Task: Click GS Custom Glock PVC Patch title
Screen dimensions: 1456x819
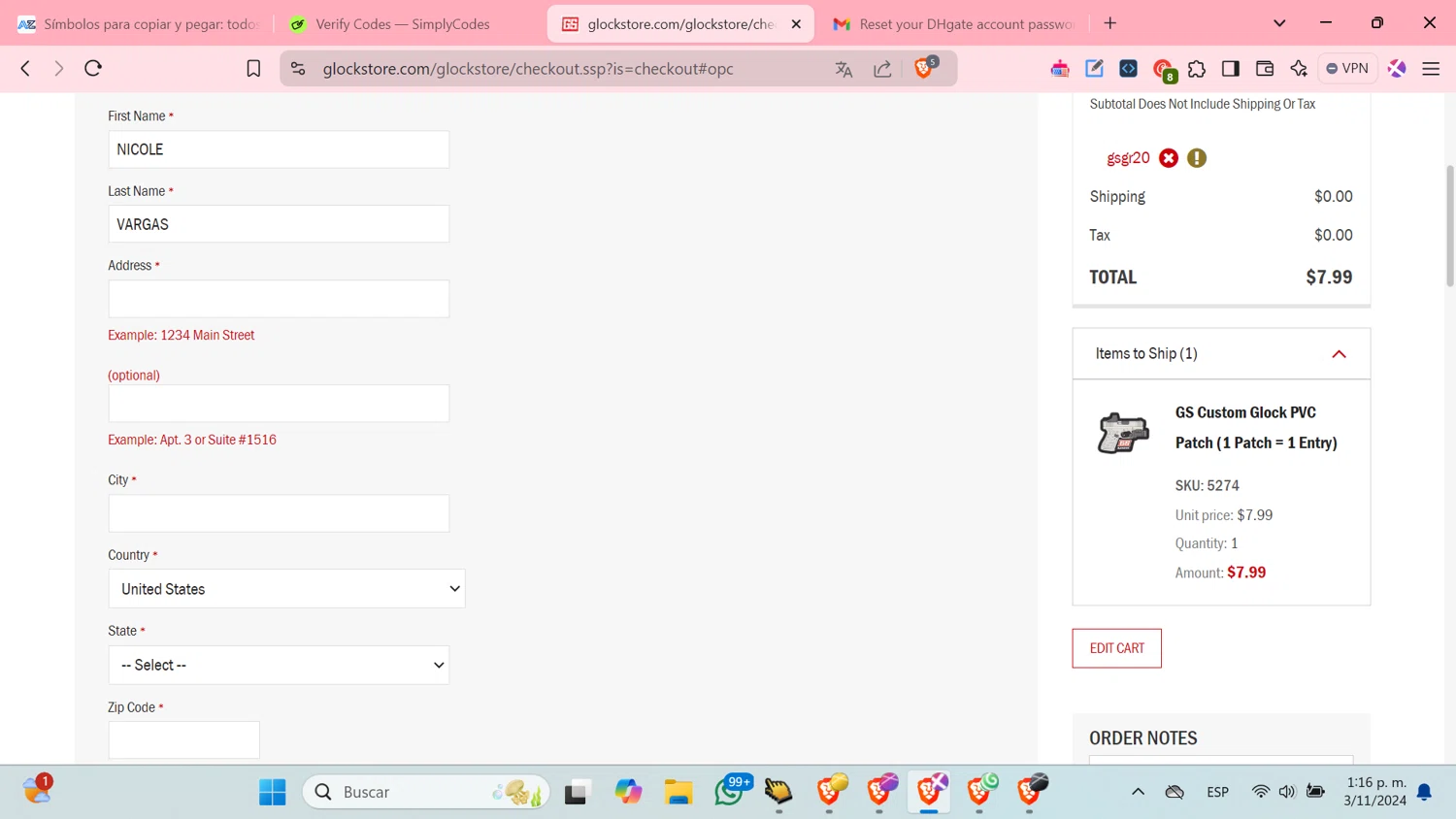Action: [x=1256, y=427]
